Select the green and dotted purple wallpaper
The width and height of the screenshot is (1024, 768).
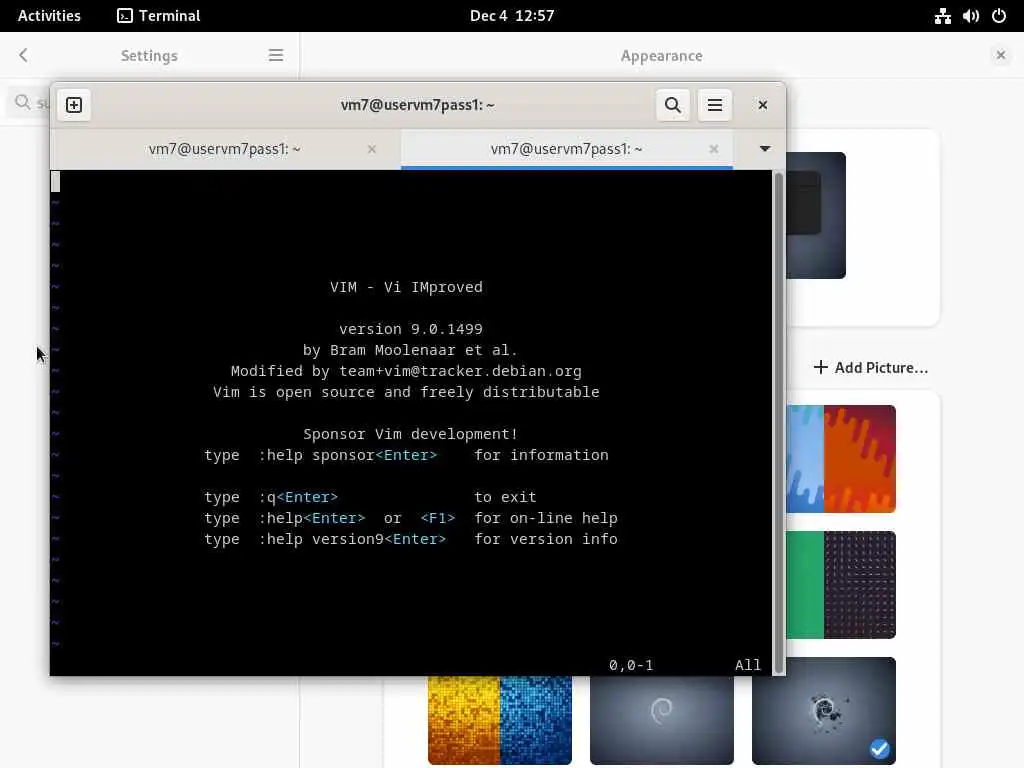840,584
